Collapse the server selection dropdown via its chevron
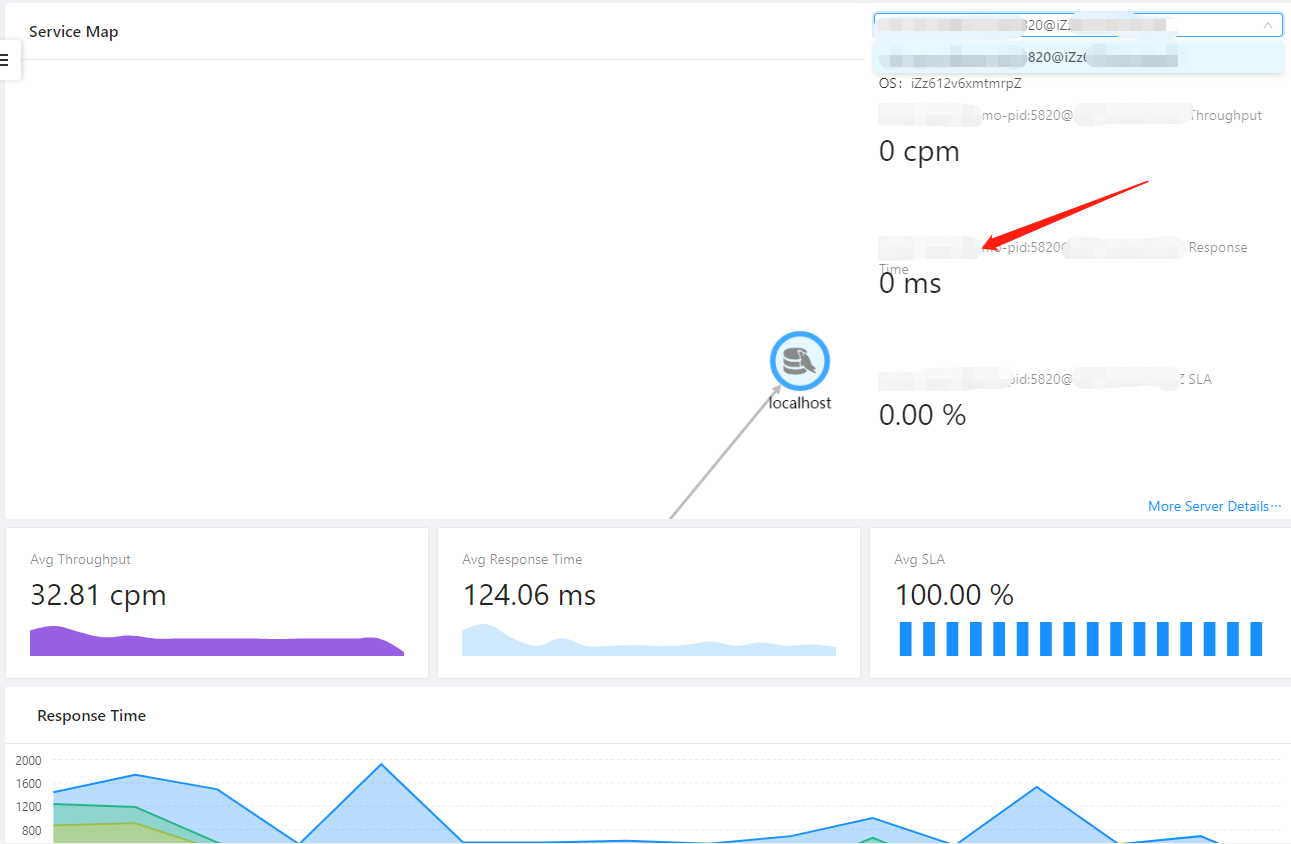 pyautogui.click(x=1266, y=24)
